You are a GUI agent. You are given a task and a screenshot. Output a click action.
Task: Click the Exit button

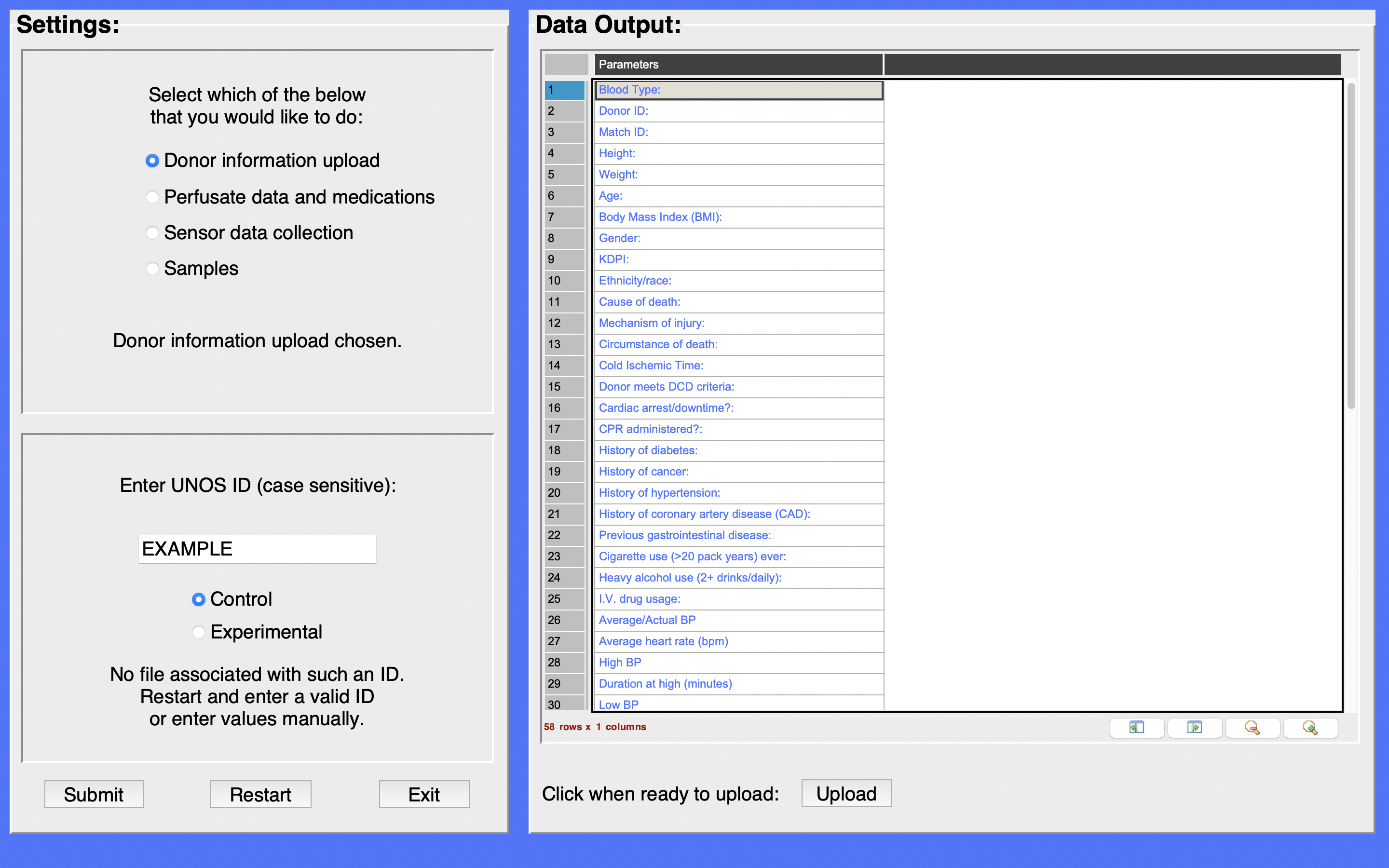click(424, 795)
